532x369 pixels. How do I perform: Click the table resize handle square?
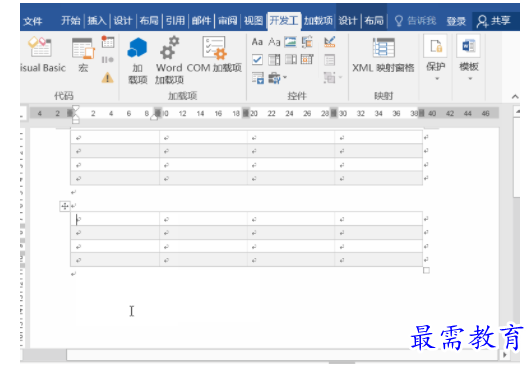pos(426,270)
